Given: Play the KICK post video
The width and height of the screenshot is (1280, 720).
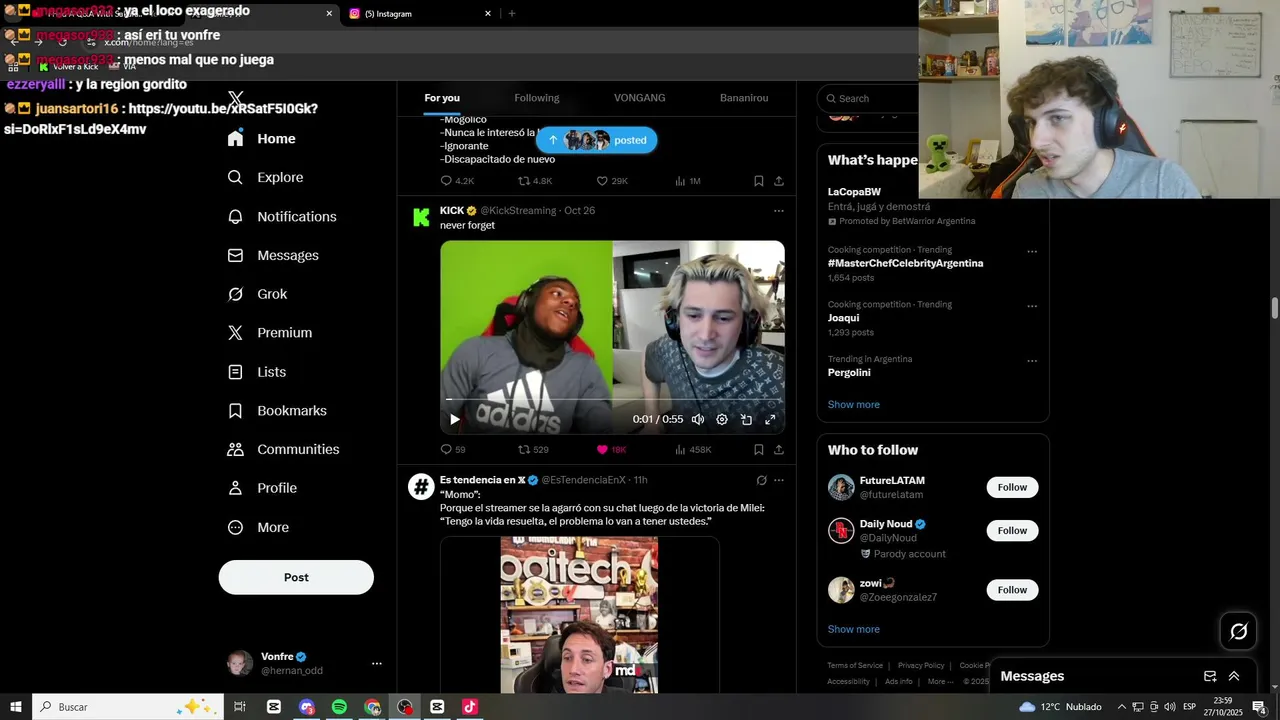Looking at the screenshot, I should [x=454, y=420].
